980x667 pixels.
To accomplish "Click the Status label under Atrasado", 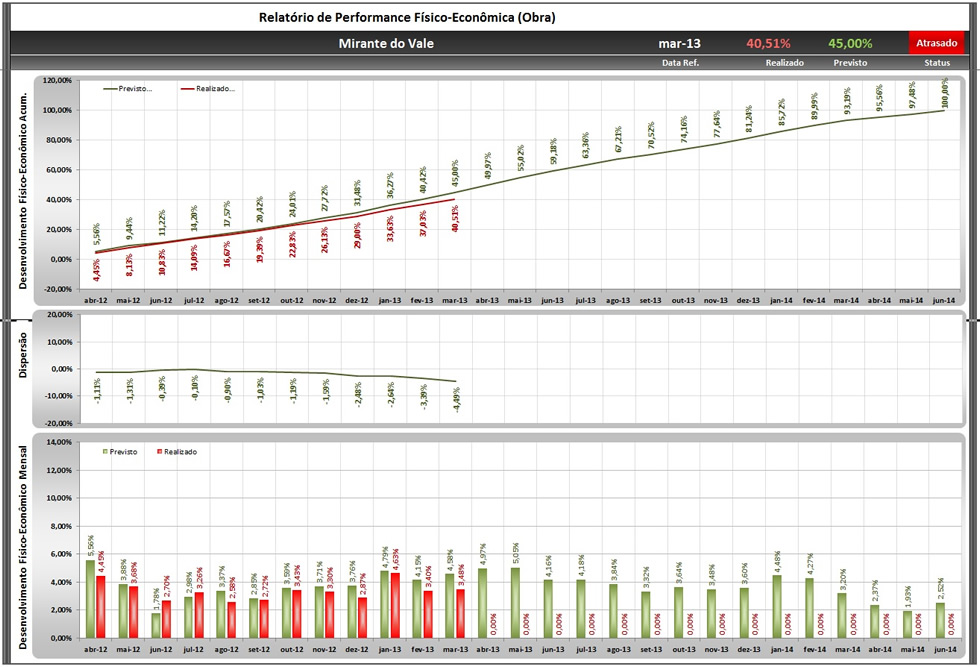I will pos(937,62).
